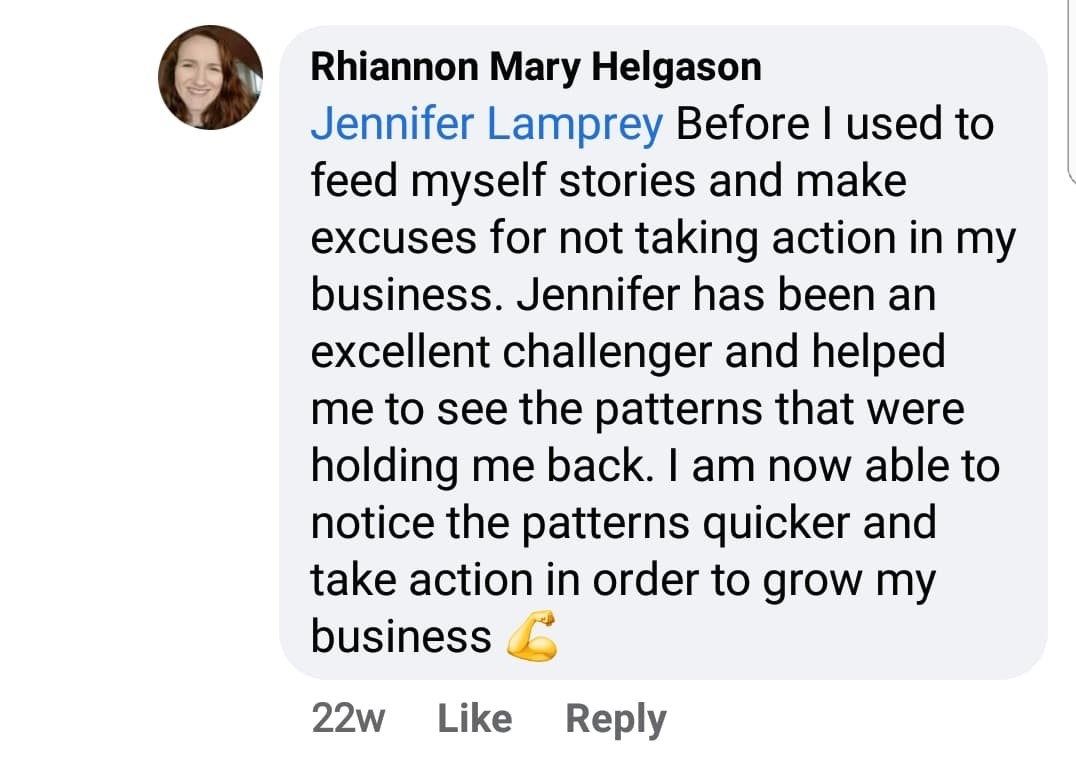The image size is (1076, 761).
Task: Click "Helgason" in the commenter's bold name
Action: coord(677,68)
